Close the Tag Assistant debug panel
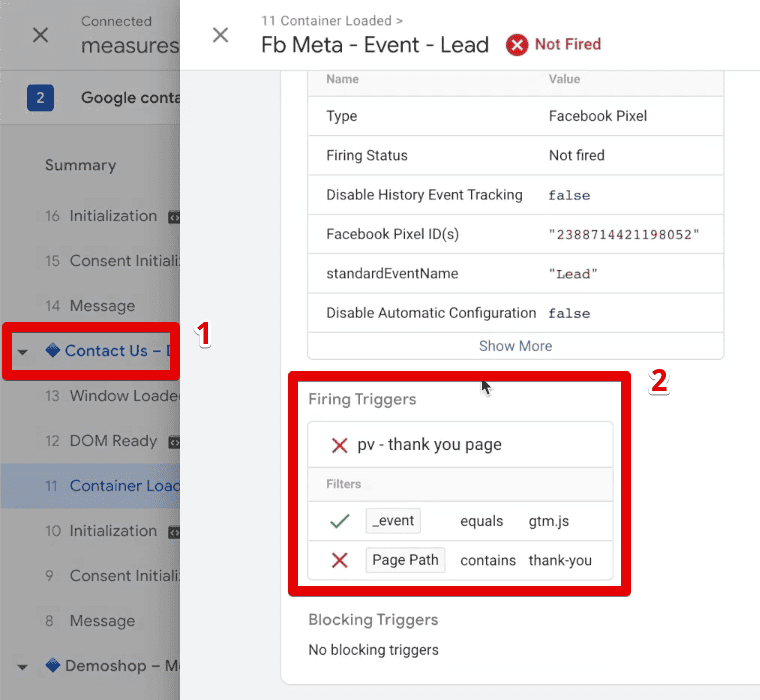This screenshot has width=760, height=700. pyautogui.click(x=40, y=35)
